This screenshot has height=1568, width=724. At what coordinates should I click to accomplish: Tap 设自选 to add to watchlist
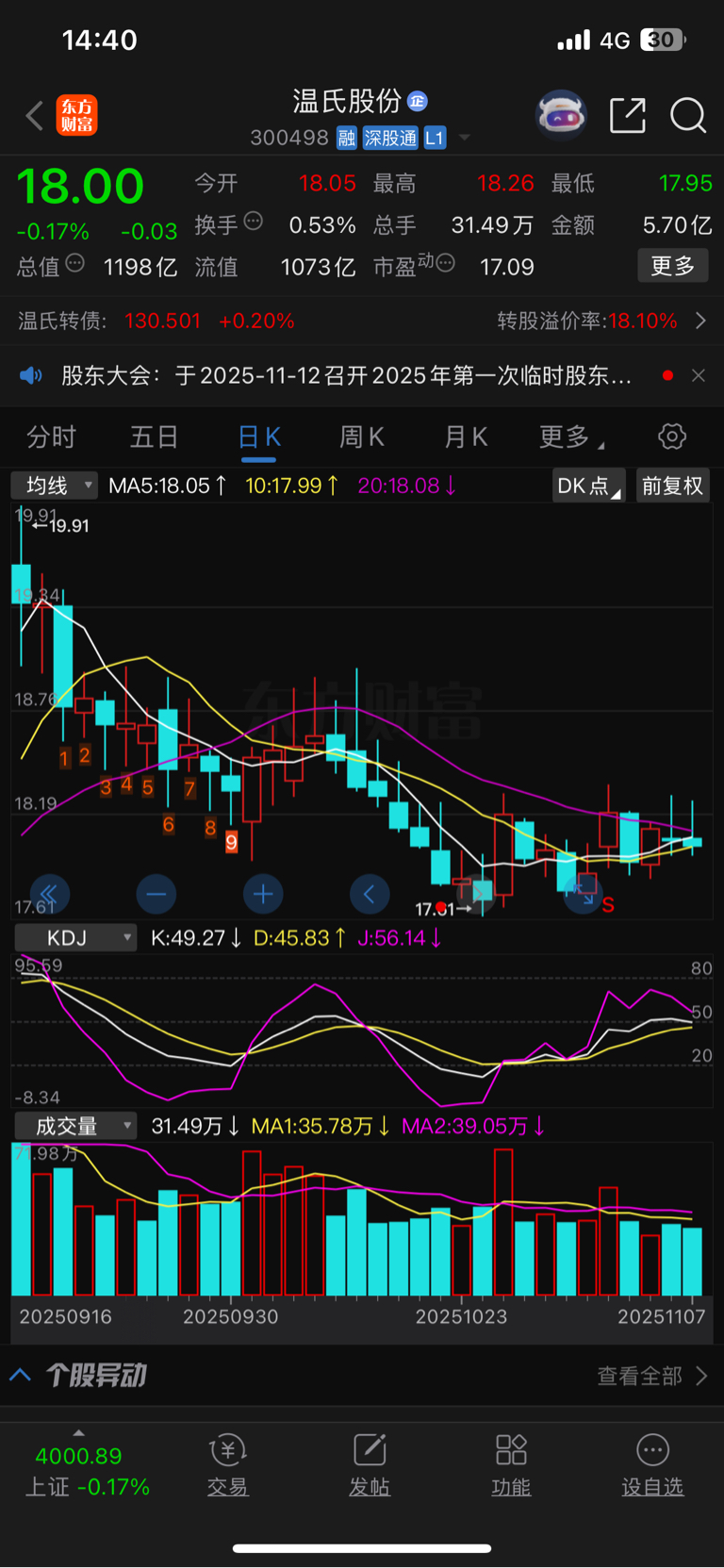pyautogui.click(x=652, y=1466)
